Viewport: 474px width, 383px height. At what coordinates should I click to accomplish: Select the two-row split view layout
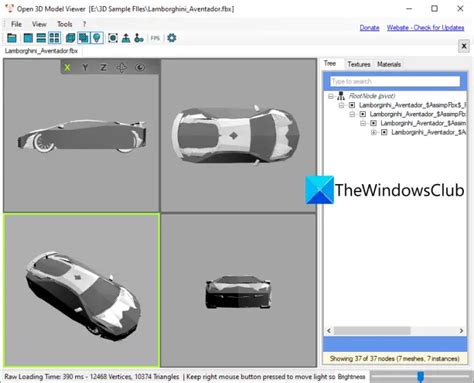(x=41, y=38)
